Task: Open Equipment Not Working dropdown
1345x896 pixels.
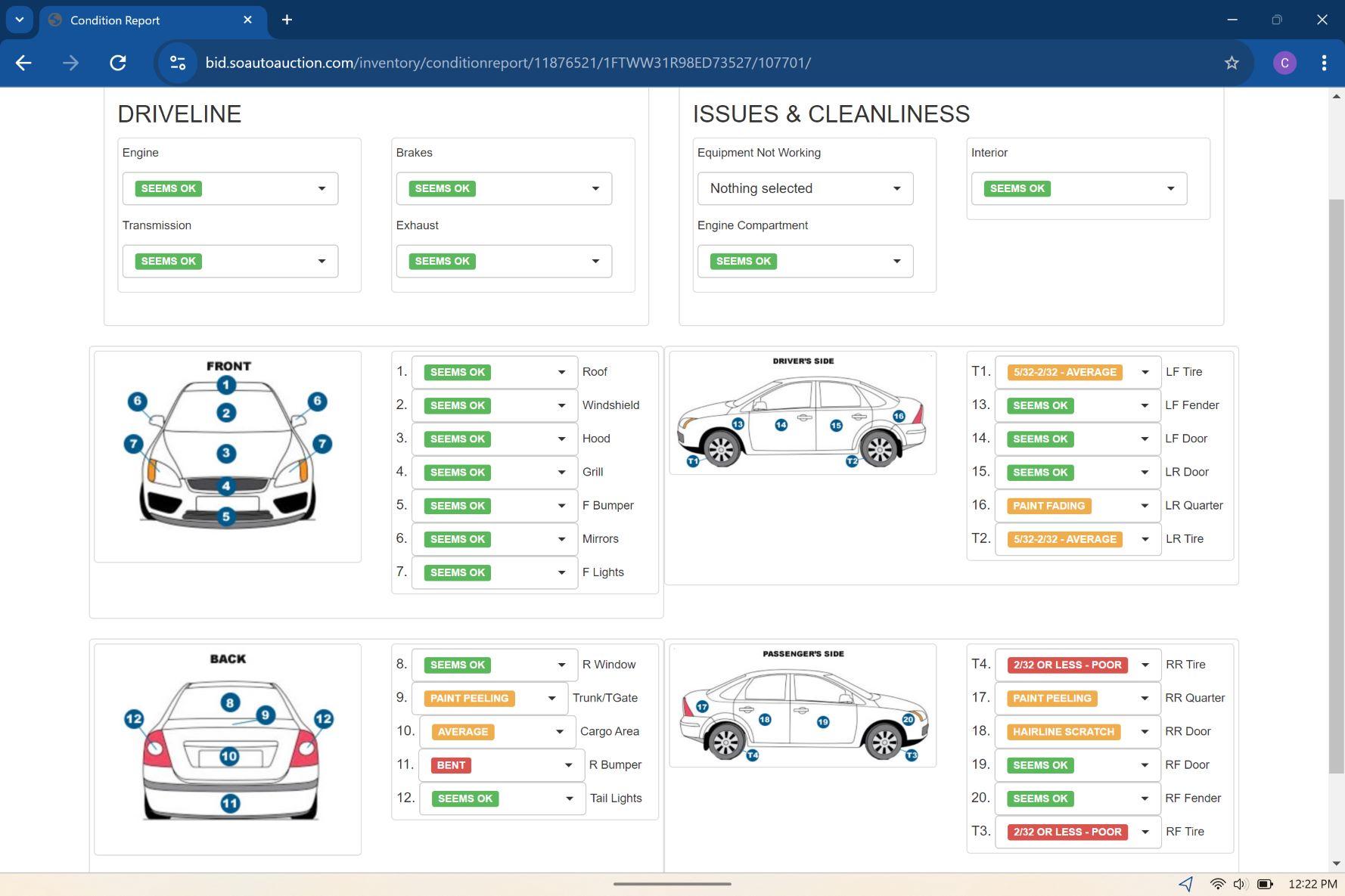Action: point(805,188)
